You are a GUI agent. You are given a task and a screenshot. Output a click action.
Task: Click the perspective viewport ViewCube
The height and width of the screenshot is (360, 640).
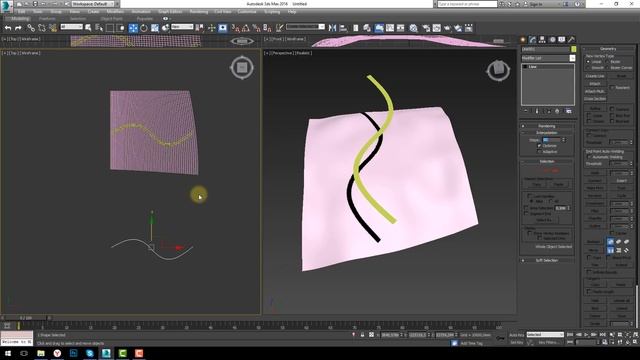click(498, 70)
